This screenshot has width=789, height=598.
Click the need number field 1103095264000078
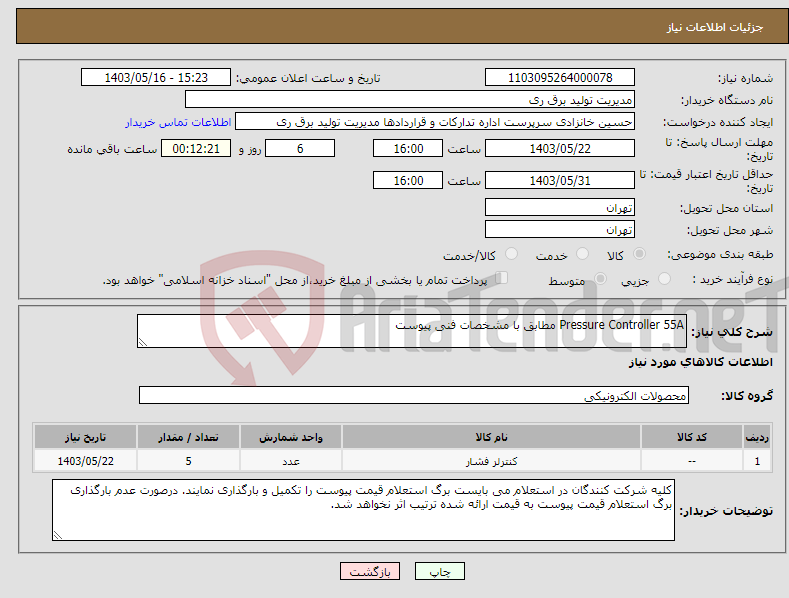tap(560, 78)
